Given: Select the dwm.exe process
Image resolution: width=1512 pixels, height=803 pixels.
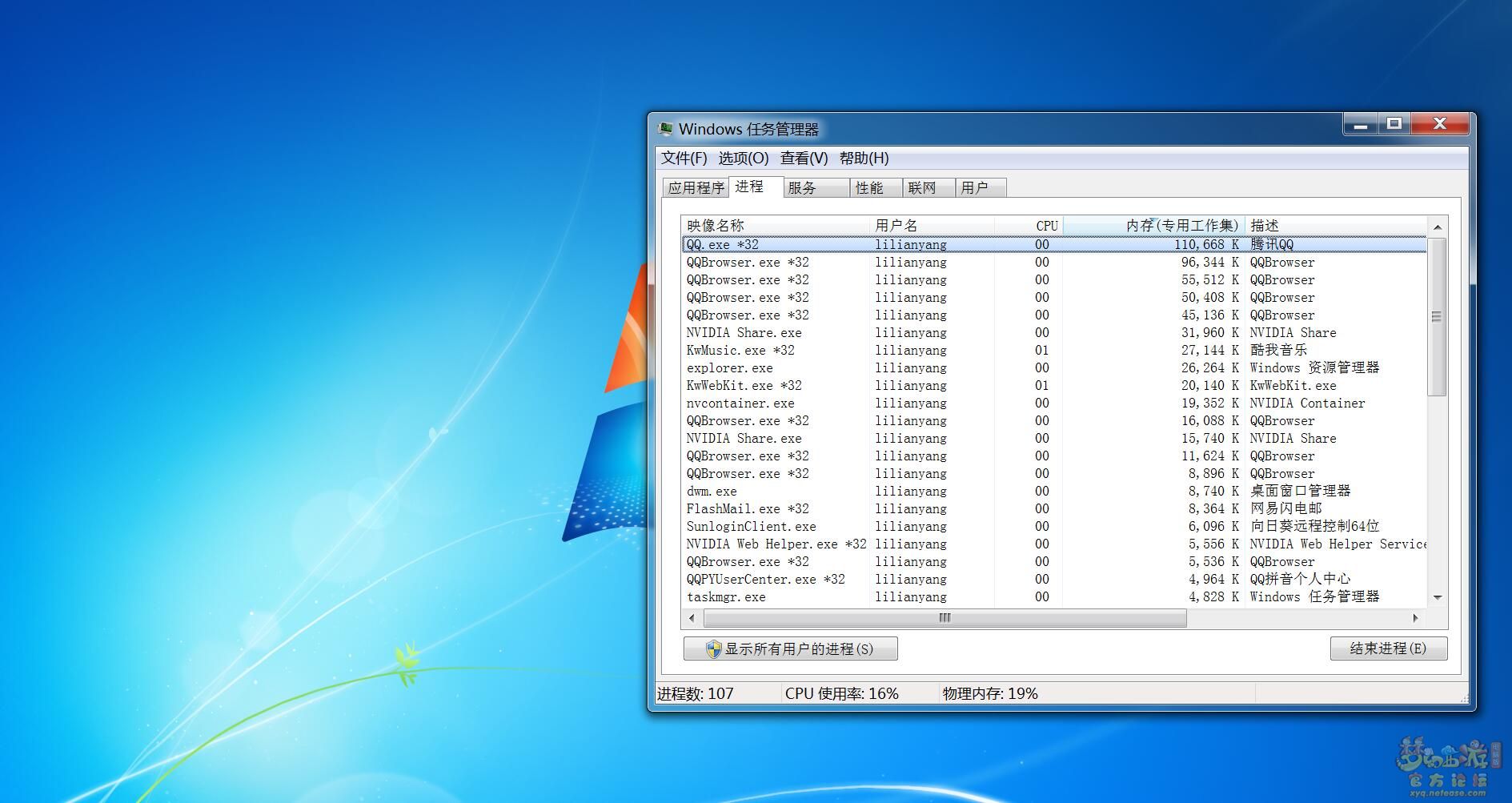Looking at the screenshot, I should click(1054, 492).
